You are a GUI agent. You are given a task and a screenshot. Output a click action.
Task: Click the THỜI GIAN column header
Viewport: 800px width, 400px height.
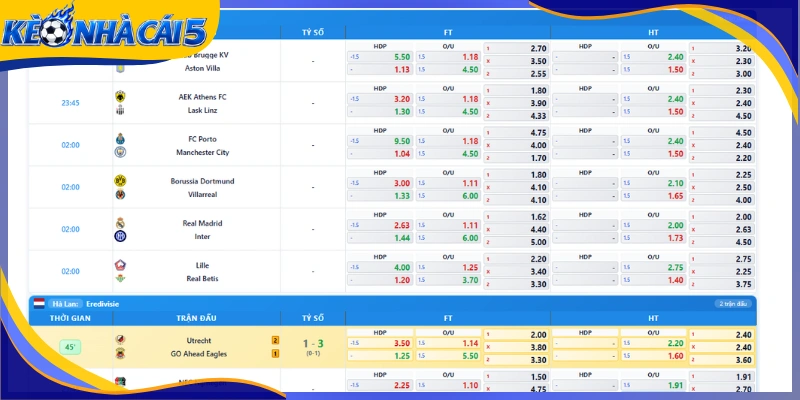pos(70,318)
